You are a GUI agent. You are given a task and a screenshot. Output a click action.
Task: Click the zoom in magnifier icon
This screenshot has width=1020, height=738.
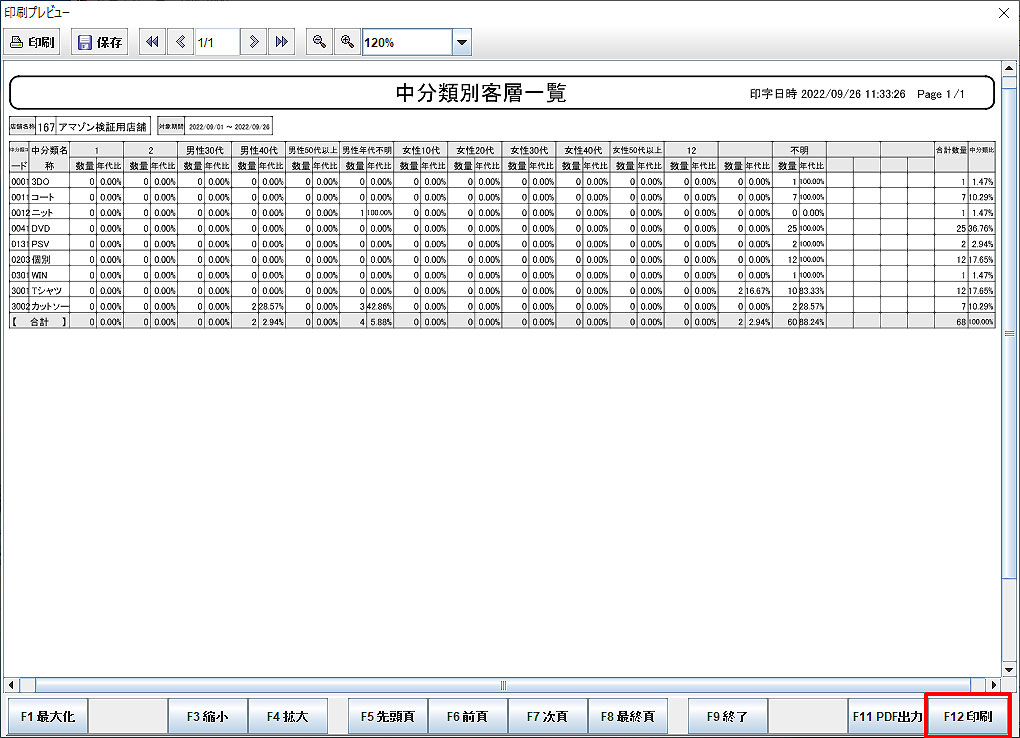point(347,42)
